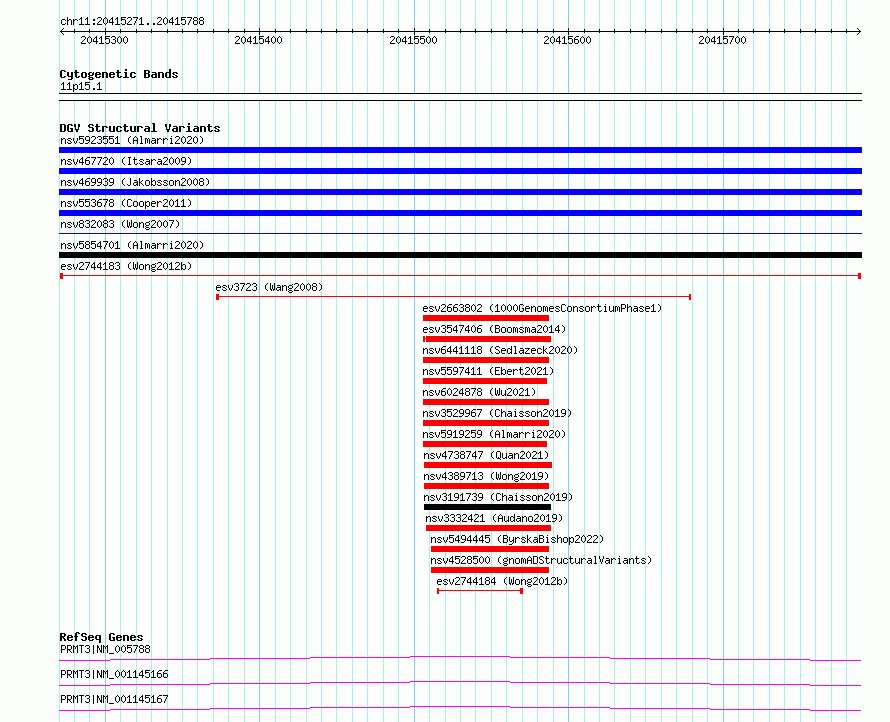
Task: Click the nsv5597411 (Ebert2021) label
Action: (x=488, y=371)
